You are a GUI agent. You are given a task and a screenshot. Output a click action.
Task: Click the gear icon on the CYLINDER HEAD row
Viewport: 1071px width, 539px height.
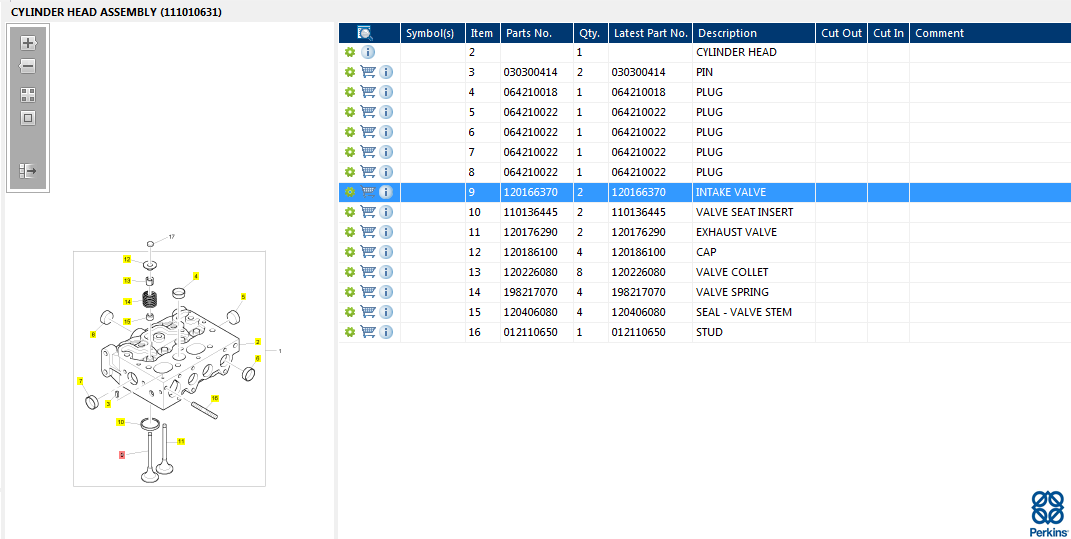pos(350,52)
